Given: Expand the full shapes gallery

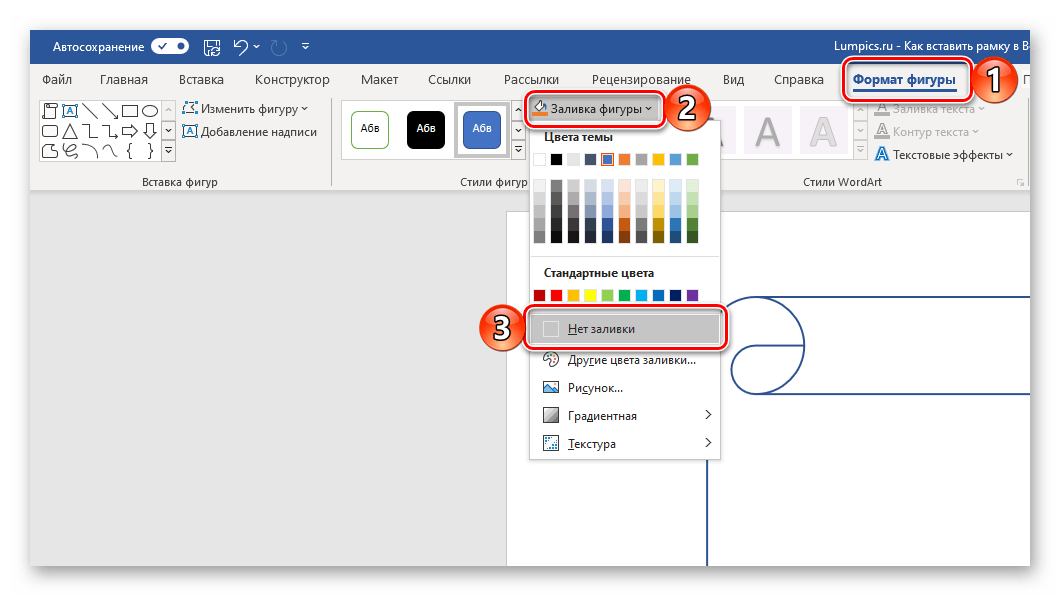Looking at the screenshot, I should point(169,151).
